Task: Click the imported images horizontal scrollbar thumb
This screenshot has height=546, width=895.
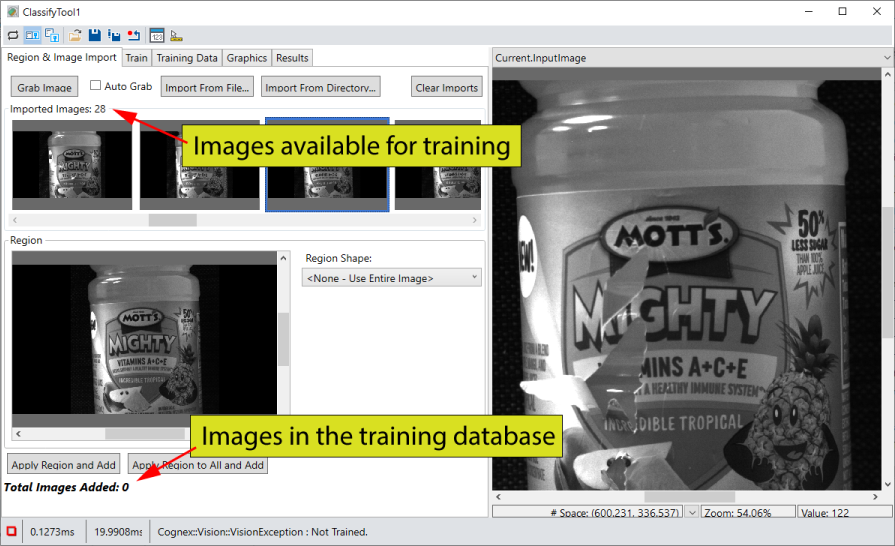Action: (173, 220)
